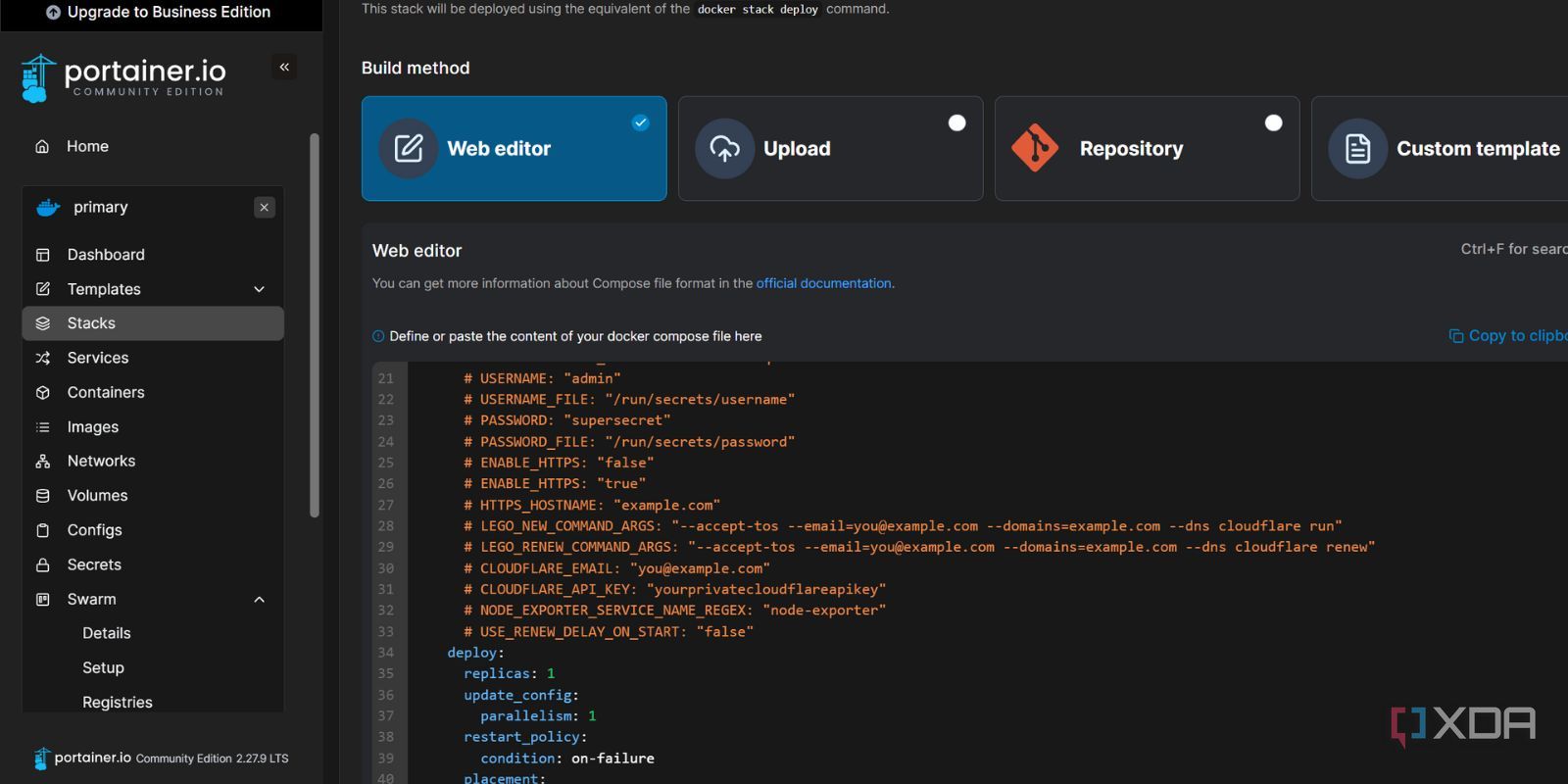
Task: Collapse the sidebar with double-arrow button
Action: coord(284,67)
